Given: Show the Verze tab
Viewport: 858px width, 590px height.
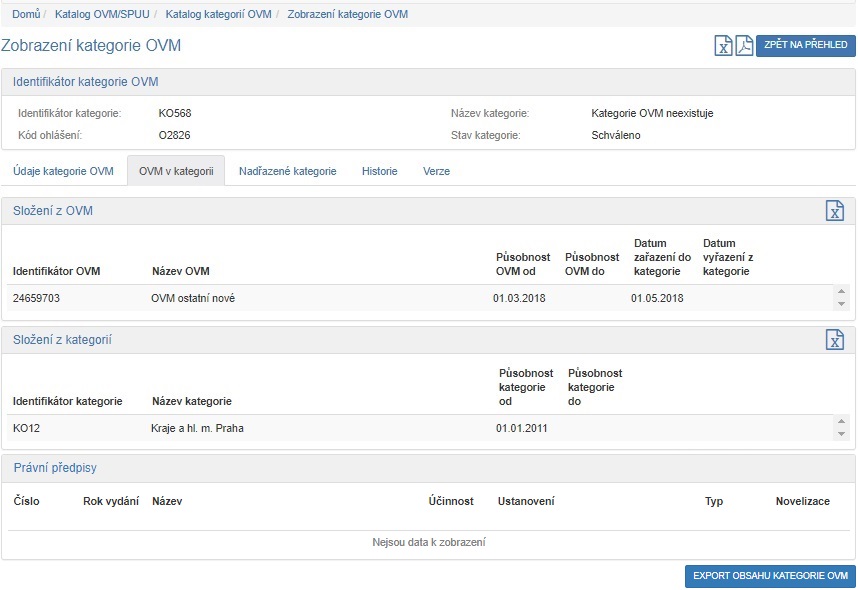Looking at the screenshot, I should pos(436,171).
